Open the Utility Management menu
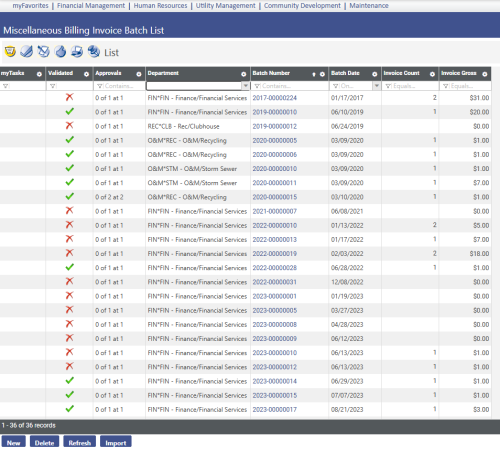This screenshot has width=500, height=449. [226, 6]
